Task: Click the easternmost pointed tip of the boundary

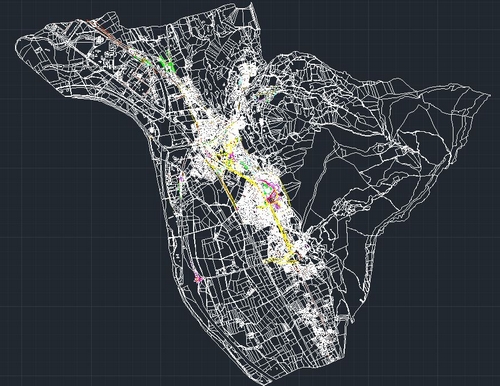Action: (x=489, y=94)
